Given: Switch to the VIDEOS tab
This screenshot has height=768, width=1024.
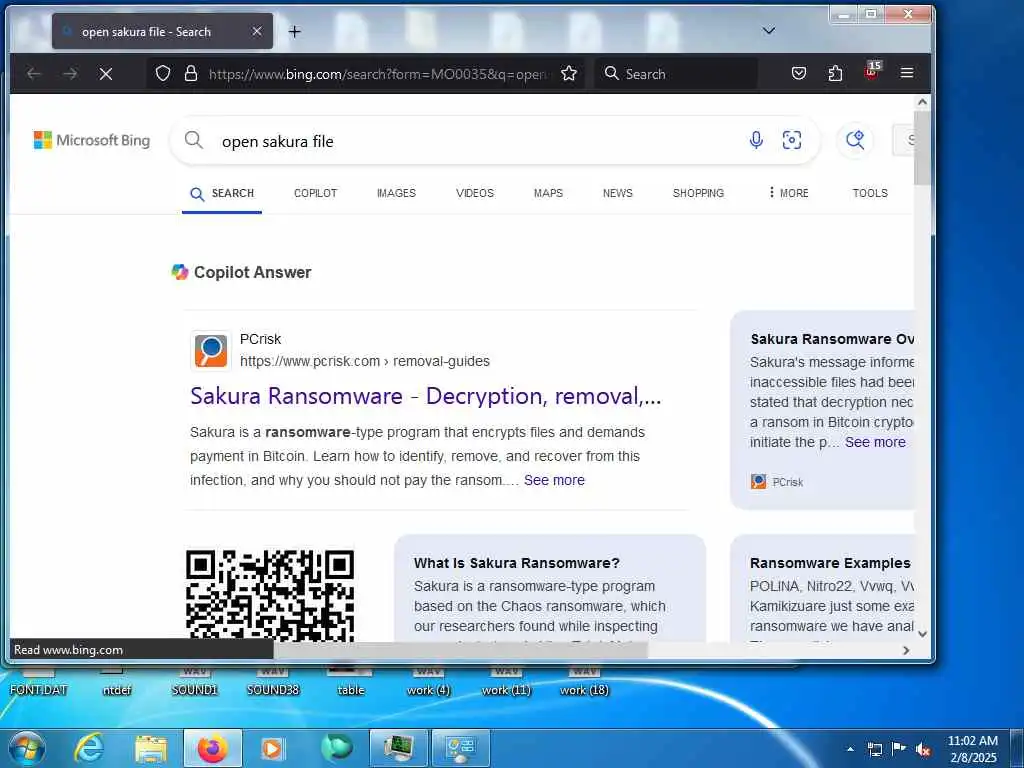Looking at the screenshot, I should [x=475, y=193].
